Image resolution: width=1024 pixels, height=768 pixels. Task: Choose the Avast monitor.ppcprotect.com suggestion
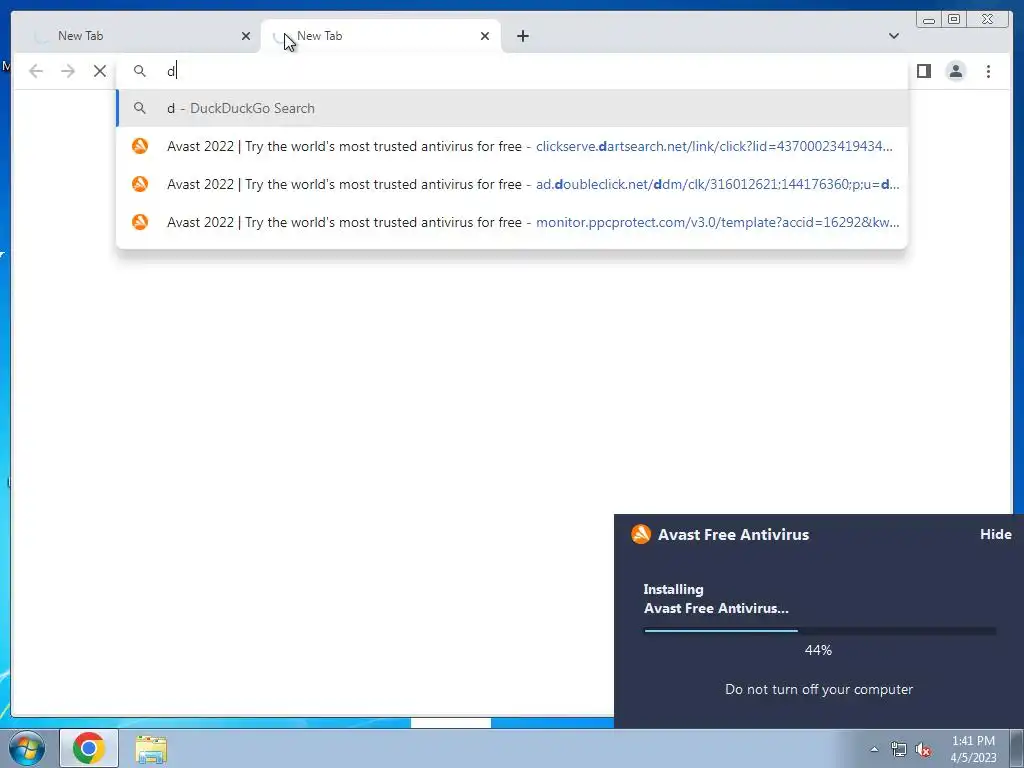tap(512, 222)
